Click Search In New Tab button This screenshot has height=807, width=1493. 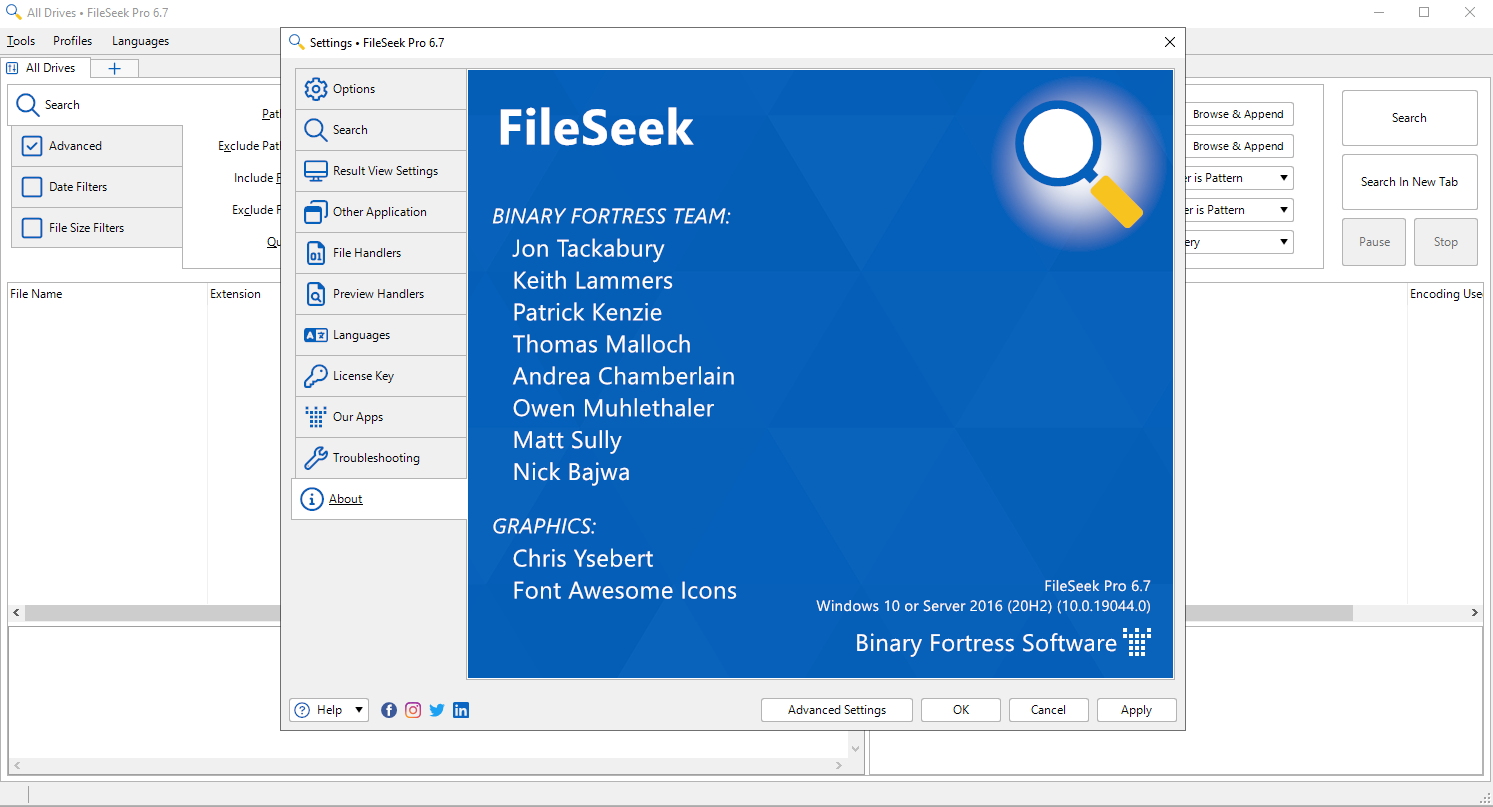(1409, 182)
